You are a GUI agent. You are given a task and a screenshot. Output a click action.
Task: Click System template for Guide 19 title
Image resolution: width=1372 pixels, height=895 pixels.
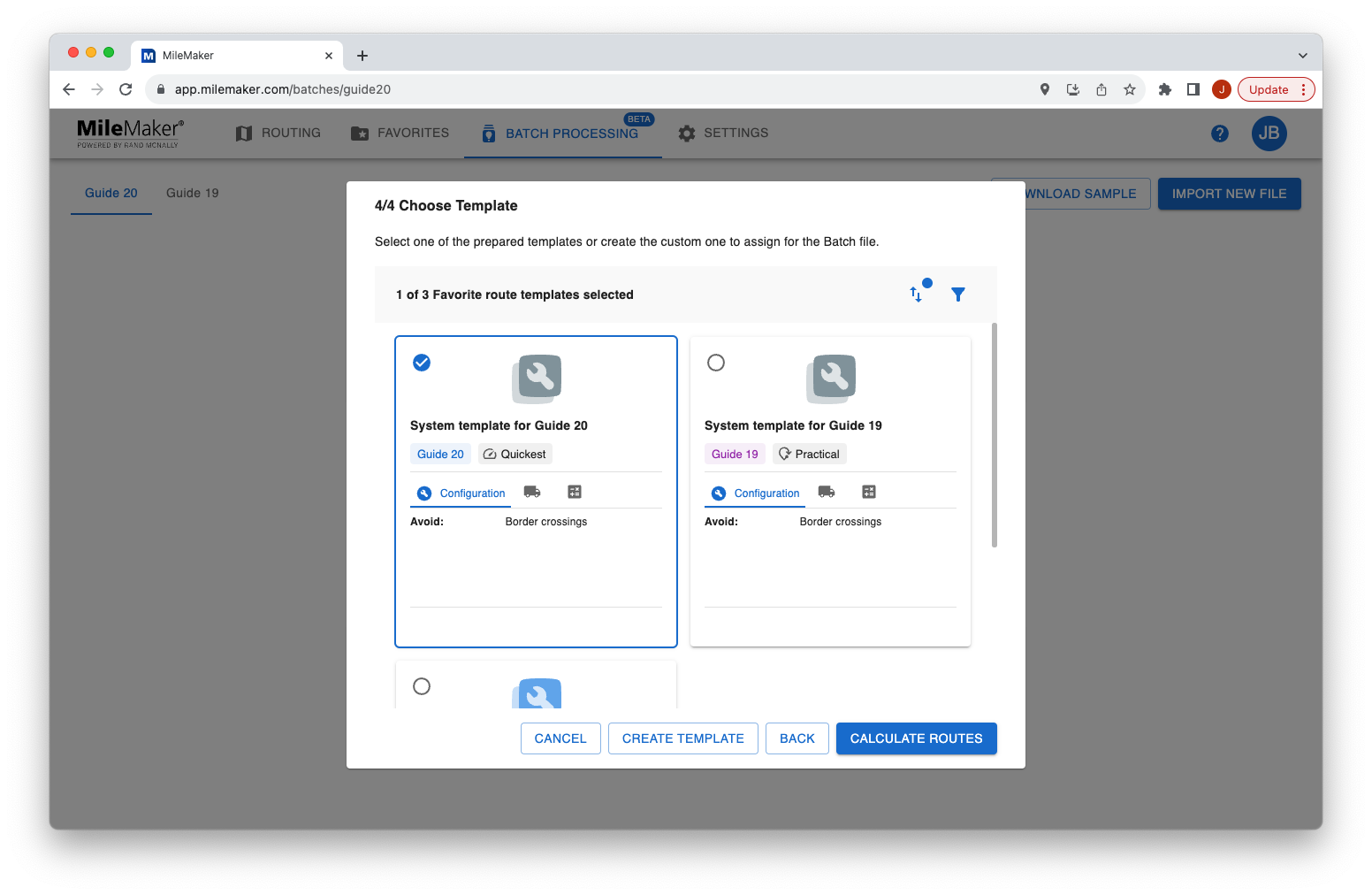793,425
